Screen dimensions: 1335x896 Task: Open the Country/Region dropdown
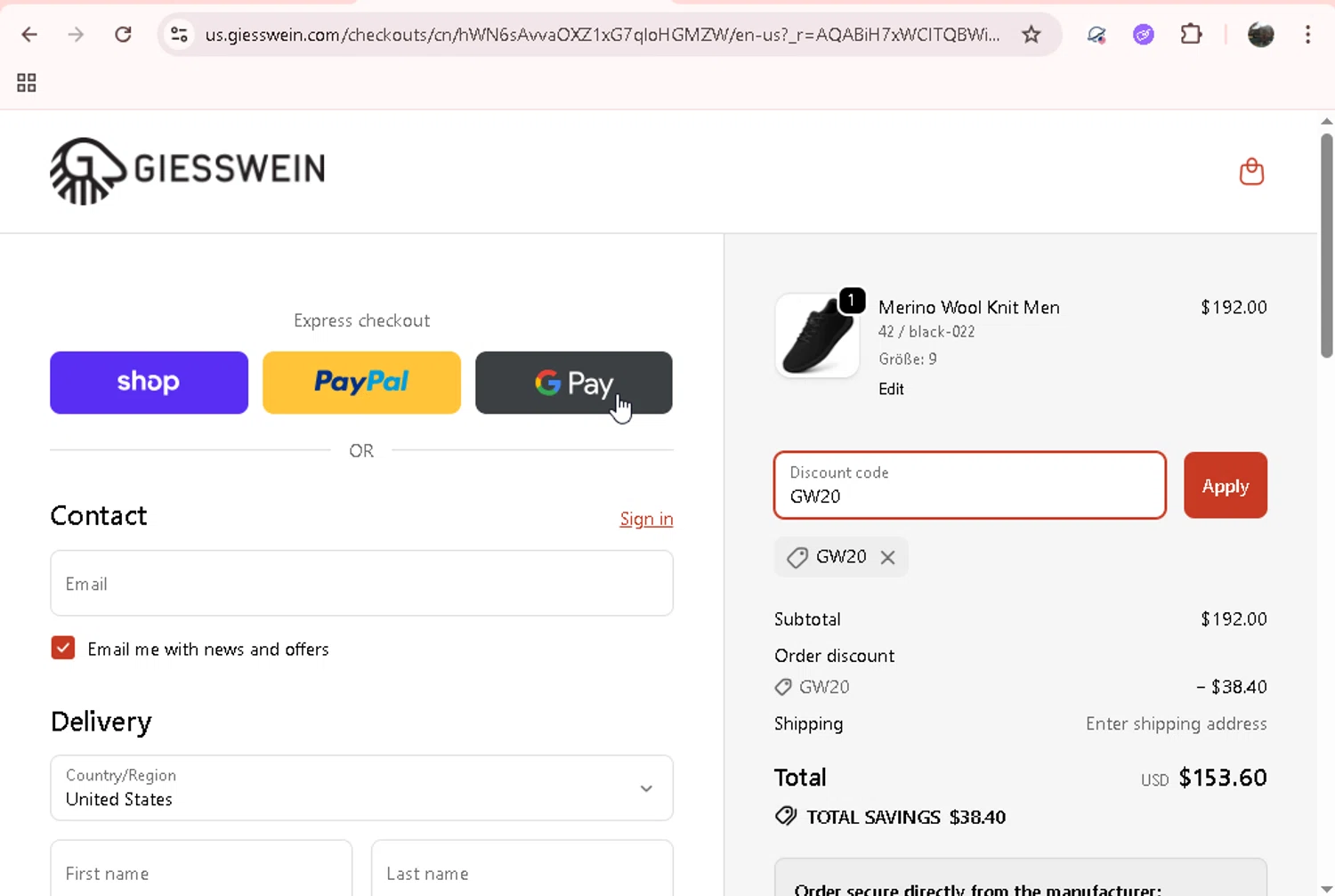click(361, 787)
